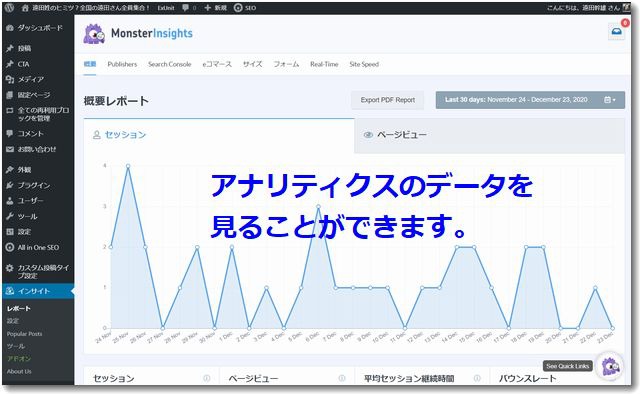Click the ダッシュボード sidebar icon

pos(10,28)
